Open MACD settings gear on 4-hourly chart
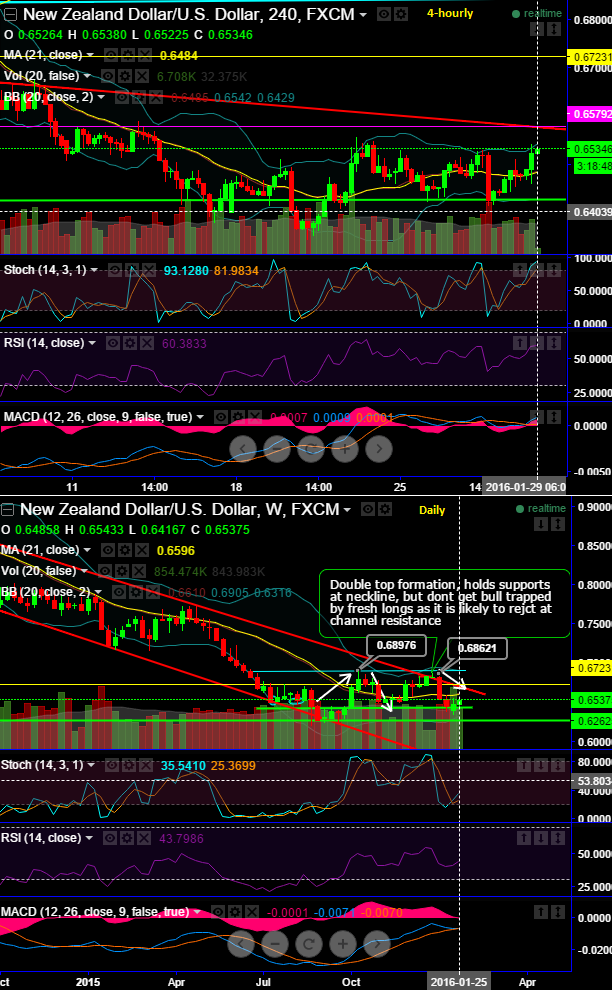Image resolution: width=612 pixels, height=990 pixels. (x=237, y=417)
